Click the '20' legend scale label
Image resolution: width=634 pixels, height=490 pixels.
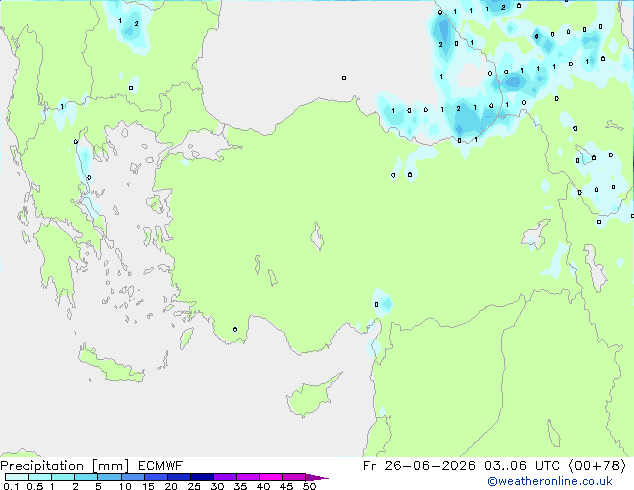pyautogui.click(x=171, y=486)
